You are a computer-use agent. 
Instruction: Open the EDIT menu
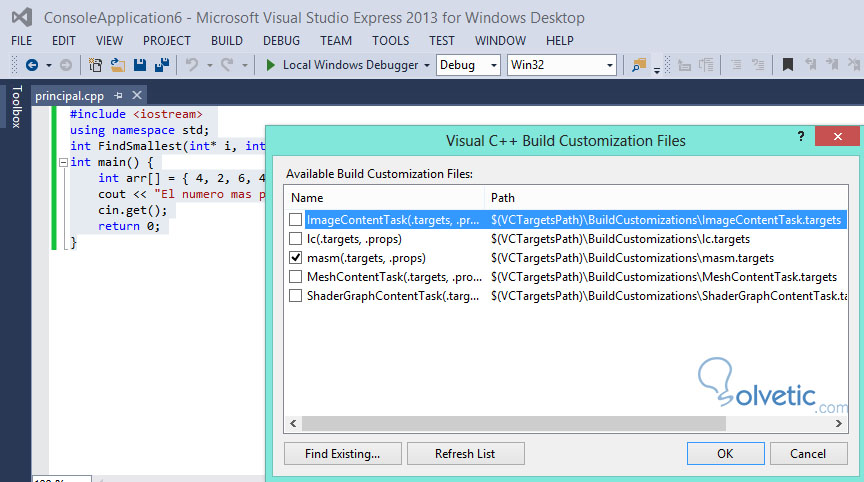click(x=64, y=41)
